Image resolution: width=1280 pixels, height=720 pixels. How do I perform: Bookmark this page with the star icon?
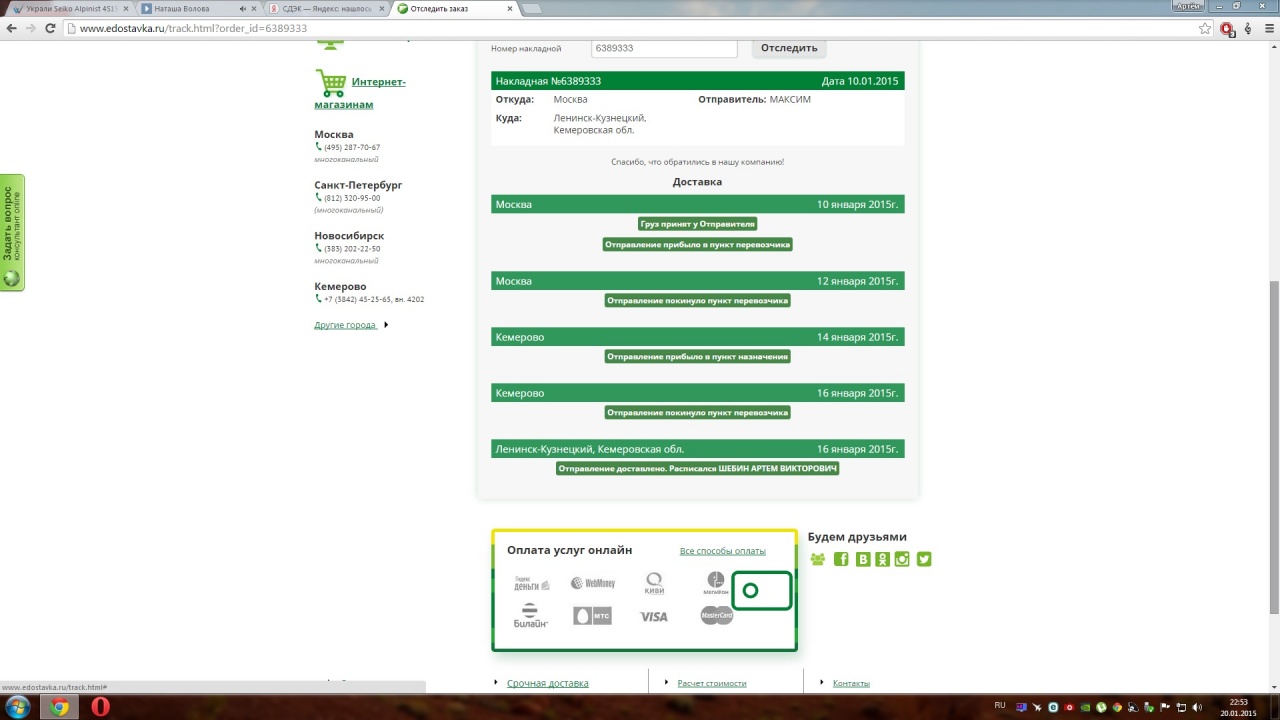tap(1205, 28)
